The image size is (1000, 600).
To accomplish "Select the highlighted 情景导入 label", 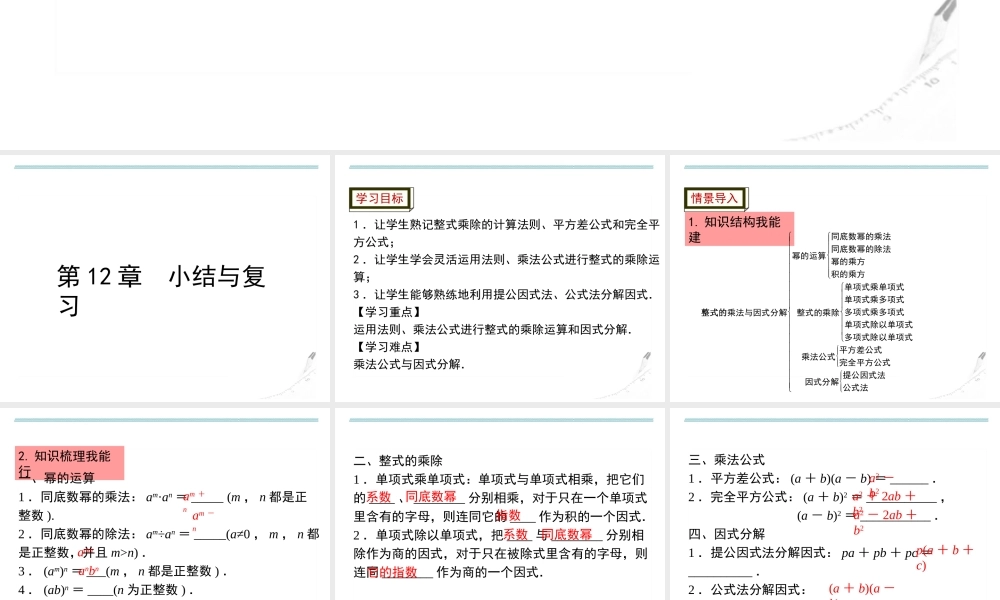I will click(x=716, y=197).
